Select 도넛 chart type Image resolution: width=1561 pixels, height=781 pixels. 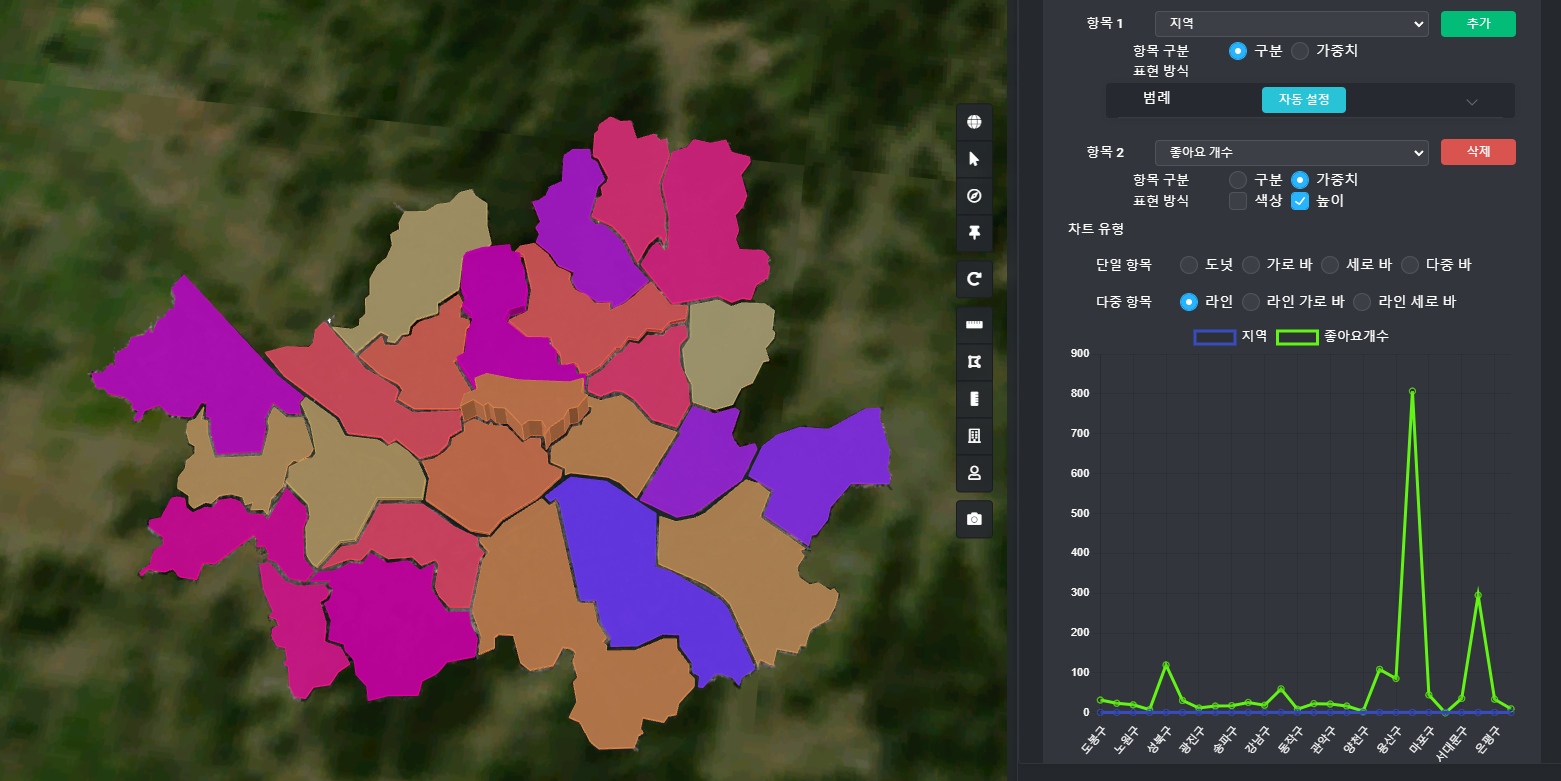point(1189,265)
